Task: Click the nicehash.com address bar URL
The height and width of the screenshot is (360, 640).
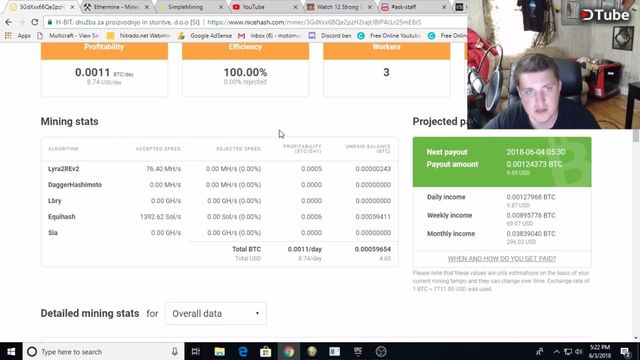Action: click(314, 22)
